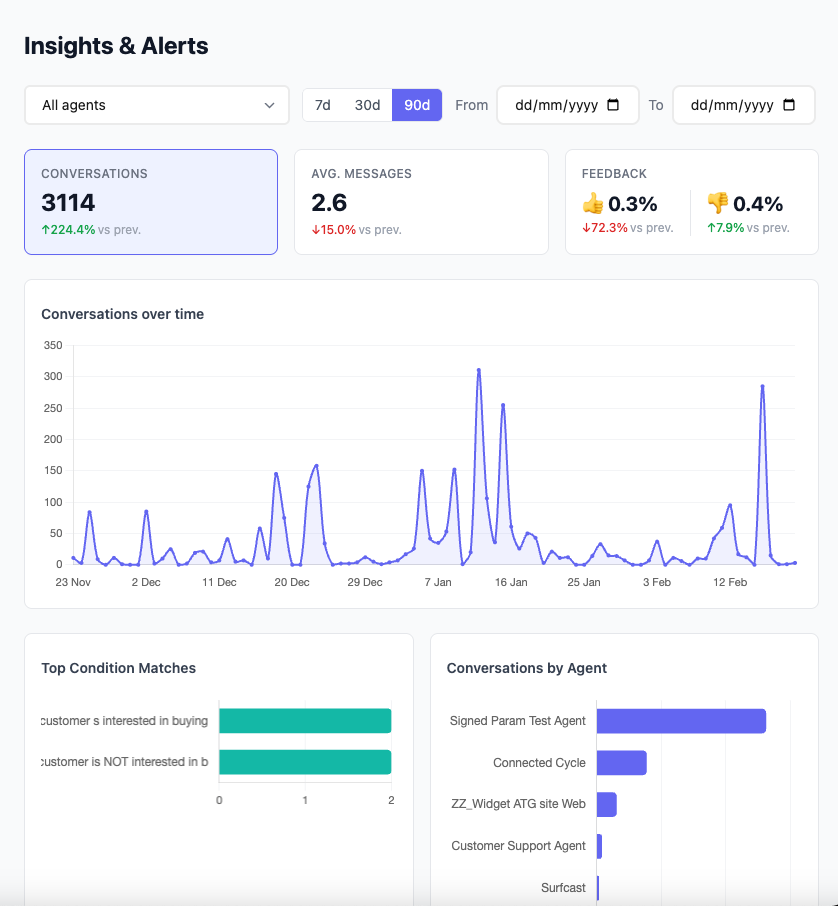Viewport: 838px width, 906px height.
Task: Click the thumbs down icon in Feedback card
Action: click(716, 202)
